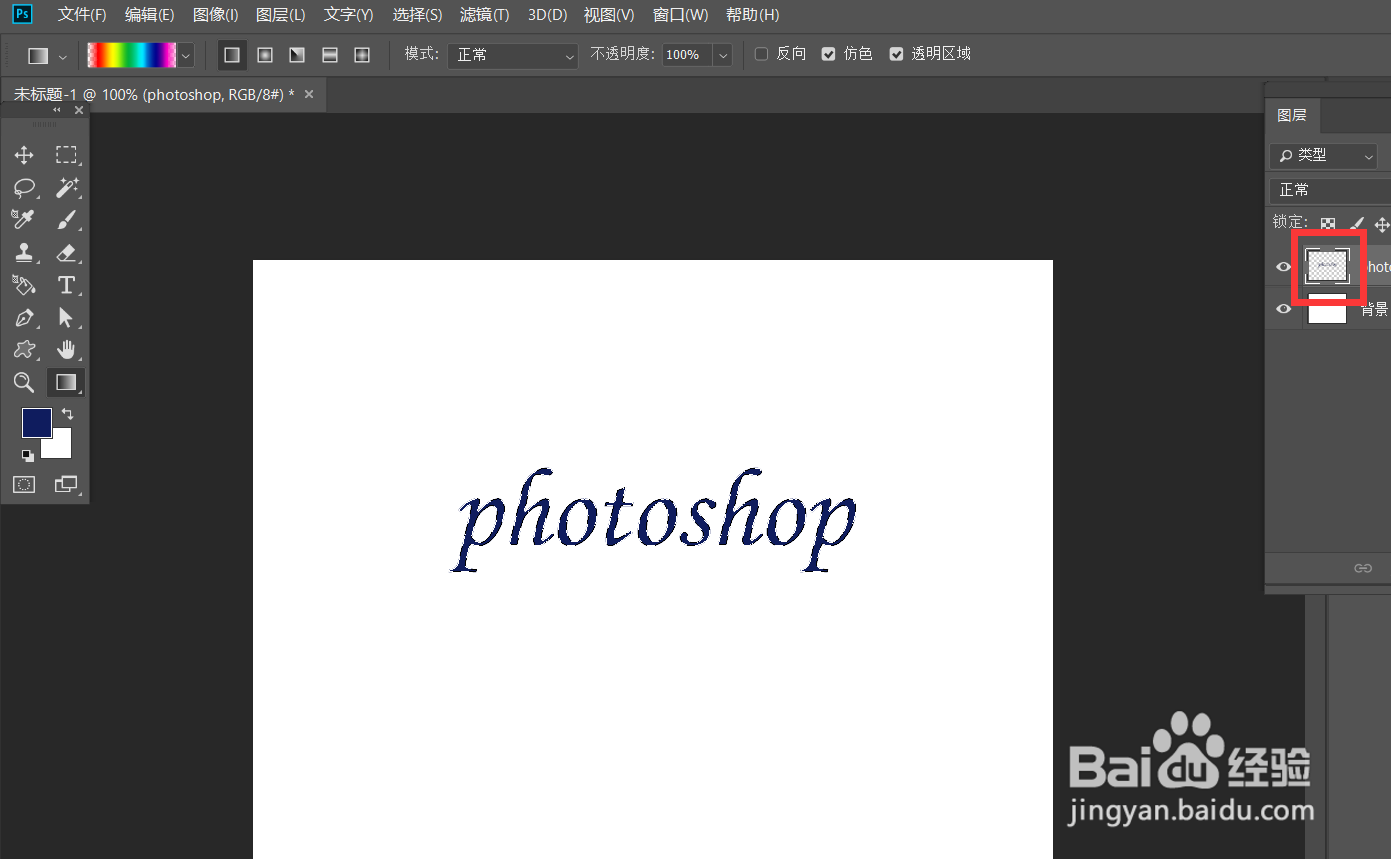The height and width of the screenshot is (859, 1391).
Task: Change screen mode icon in toolbox
Action: (x=66, y=484)
